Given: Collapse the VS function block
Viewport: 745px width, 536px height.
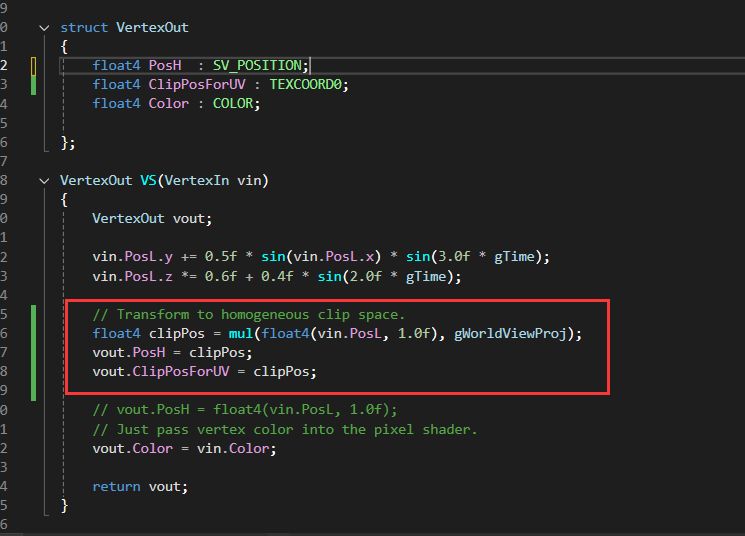Looking at the screenshot, I should click(x=44, y=181).
